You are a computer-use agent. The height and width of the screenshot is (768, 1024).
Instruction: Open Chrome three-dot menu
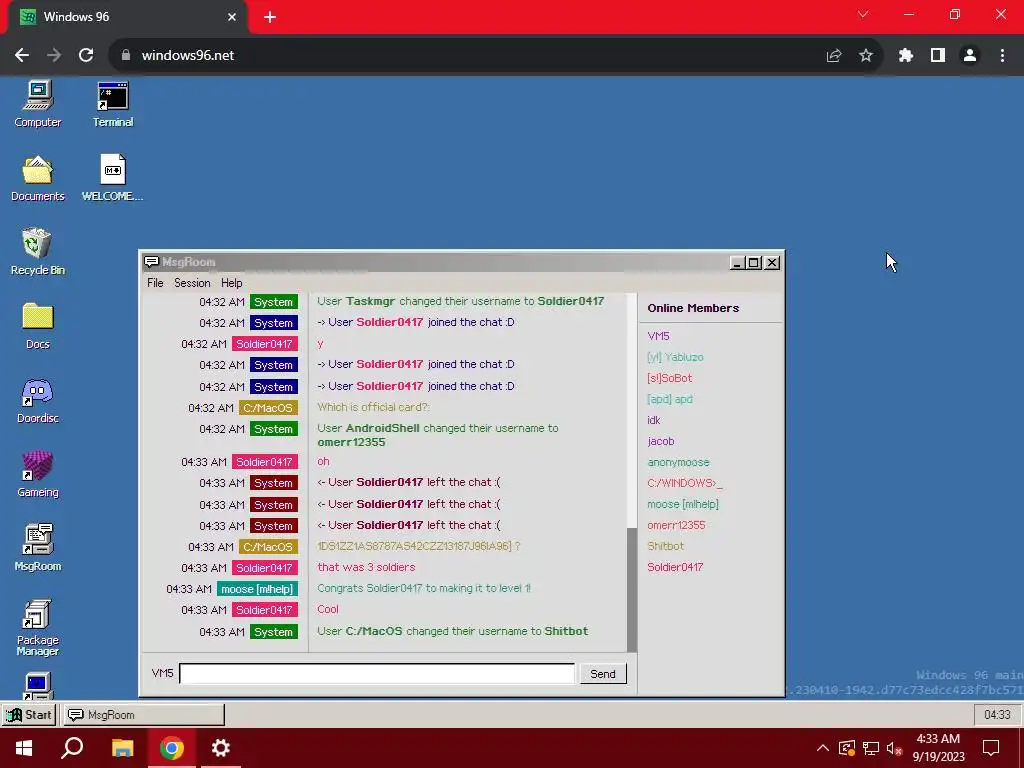click(x=1002, y=56)
